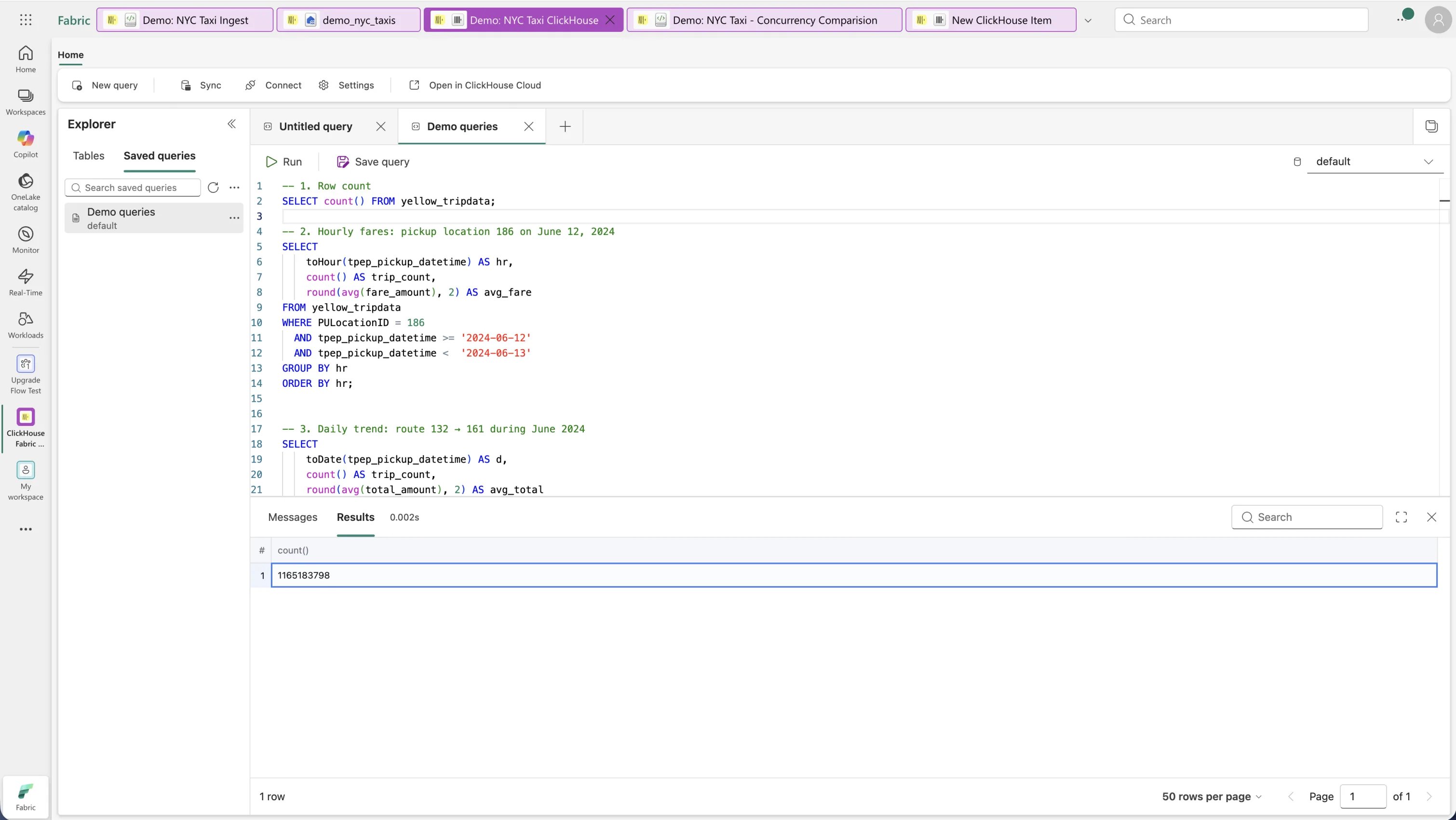Run the current query

(x=284, y=162)
